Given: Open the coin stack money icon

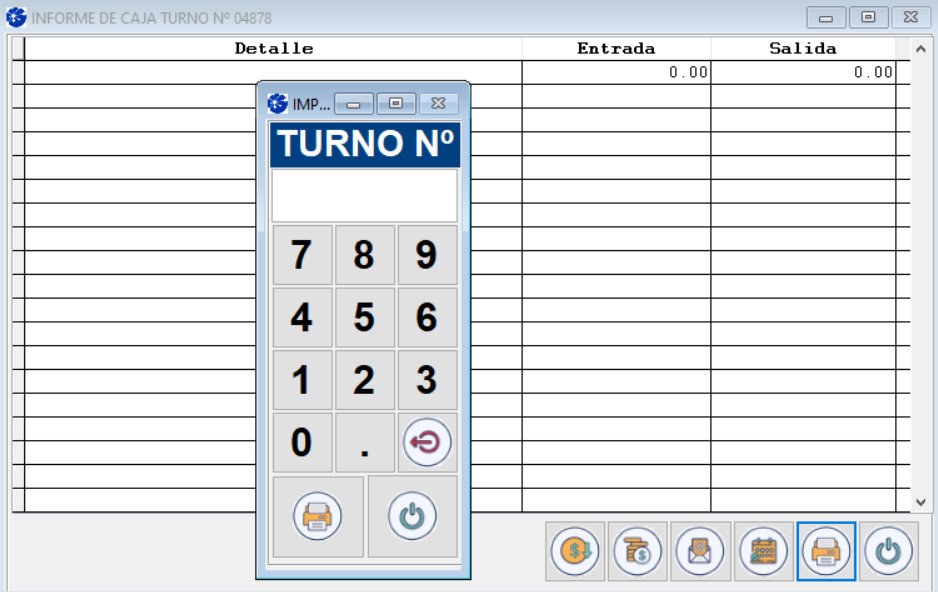Looking at the screenshot, I should tap(638, 551).
